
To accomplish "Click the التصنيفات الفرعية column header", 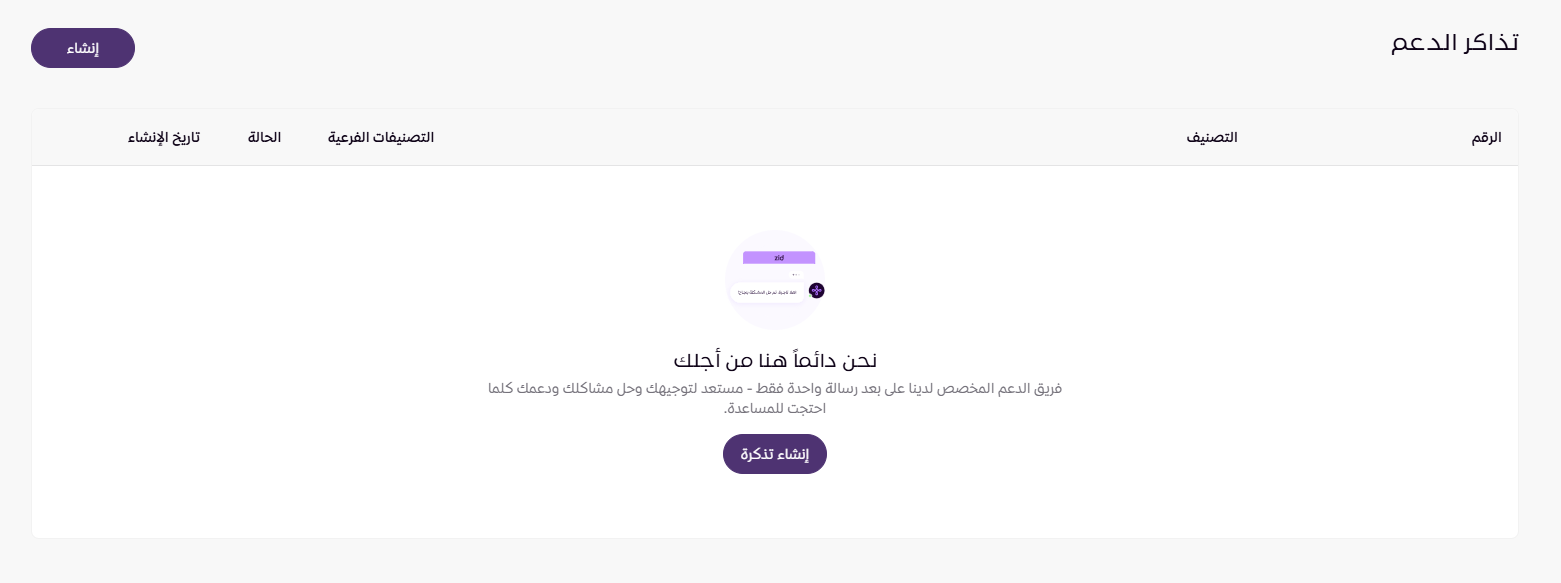I will point(381,137).
